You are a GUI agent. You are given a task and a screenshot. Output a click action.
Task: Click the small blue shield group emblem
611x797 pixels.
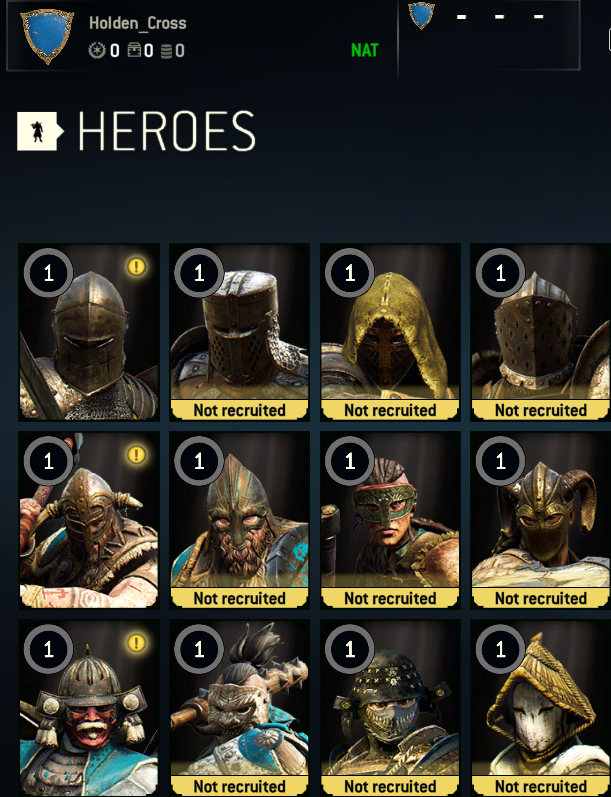tap(421, 15)
